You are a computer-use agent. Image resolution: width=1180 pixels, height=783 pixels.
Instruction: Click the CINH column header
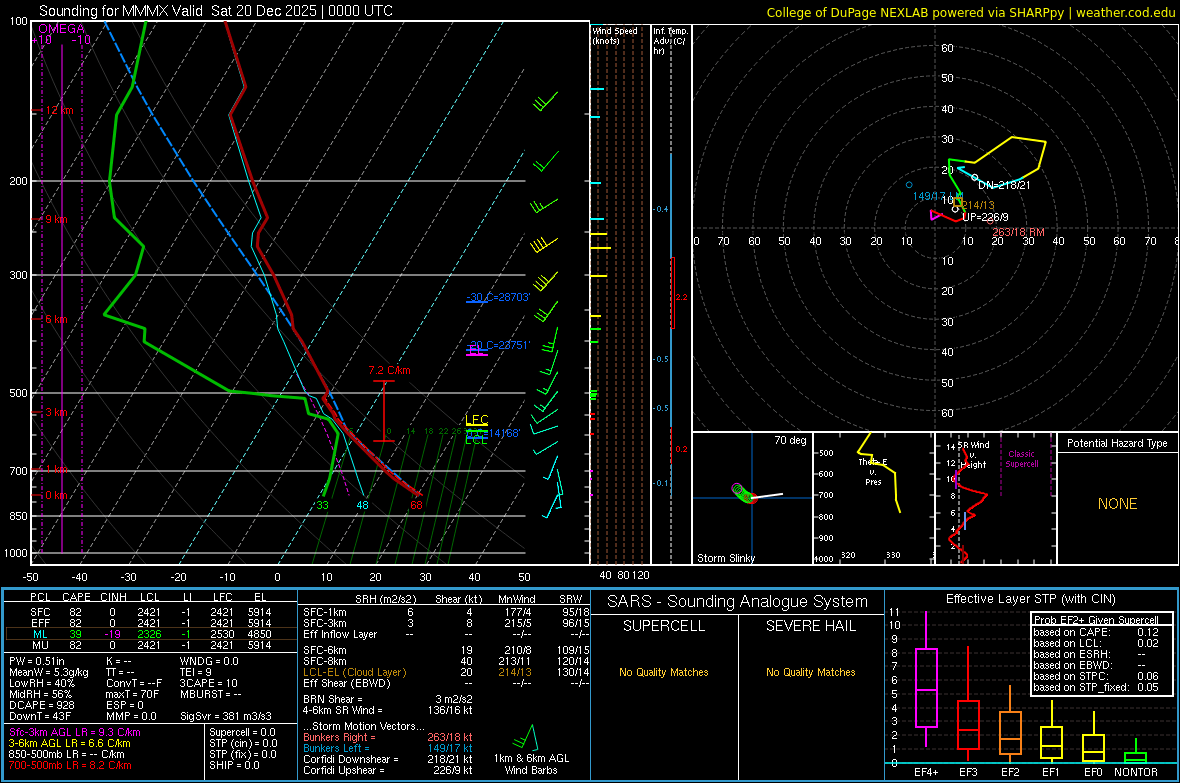coord(114,597)
